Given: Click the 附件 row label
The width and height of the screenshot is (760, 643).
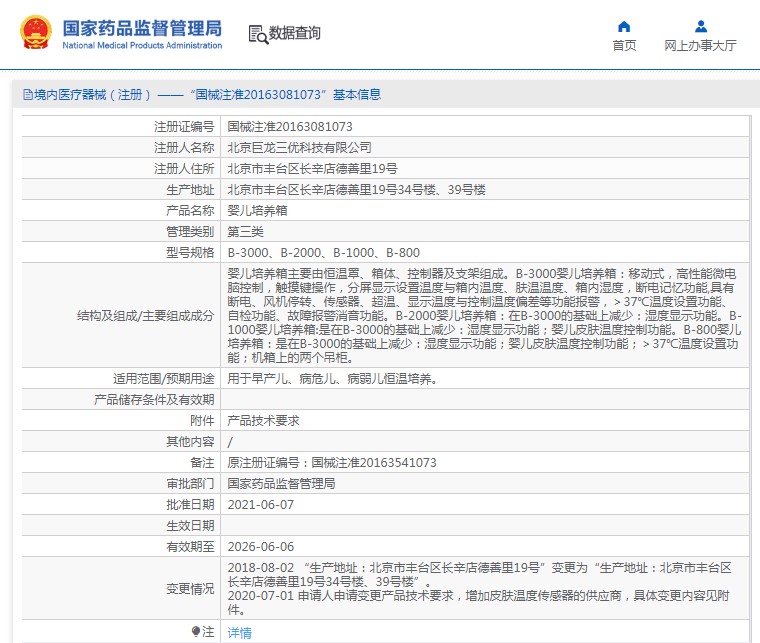Looking at the screenshot, I should [x=202, y=421].
